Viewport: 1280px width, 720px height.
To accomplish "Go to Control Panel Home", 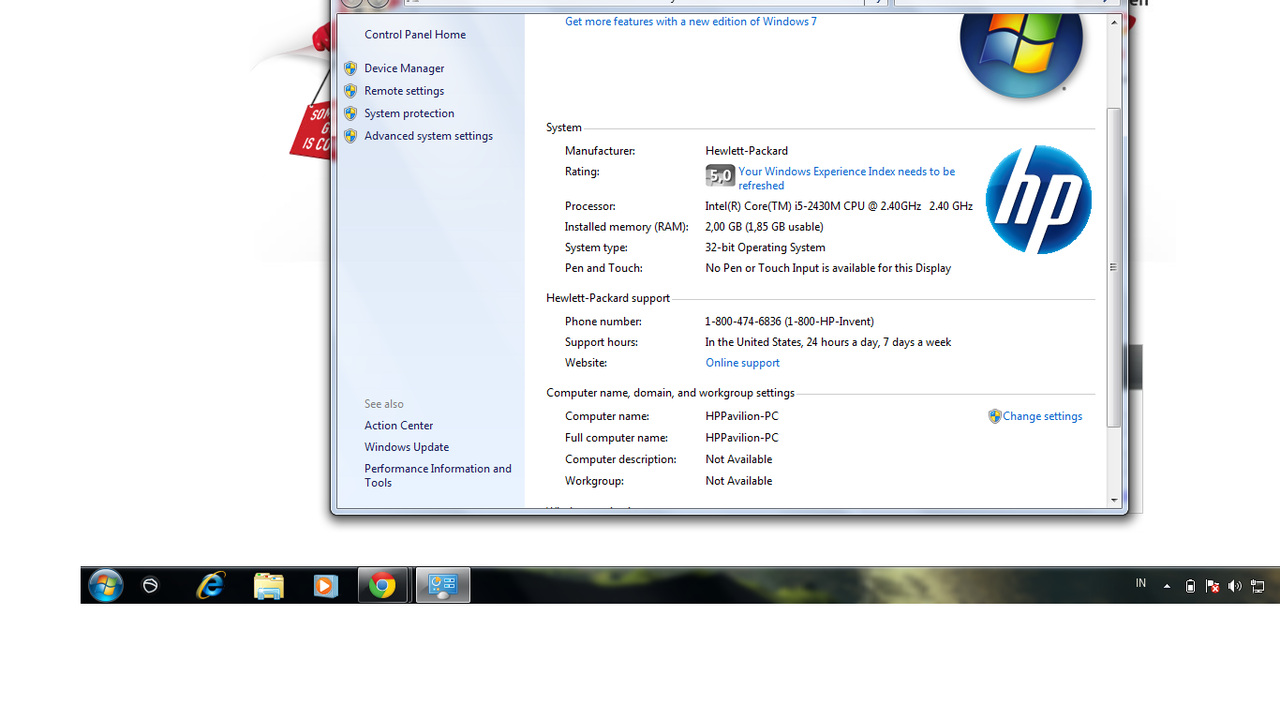I will point(415,34).
